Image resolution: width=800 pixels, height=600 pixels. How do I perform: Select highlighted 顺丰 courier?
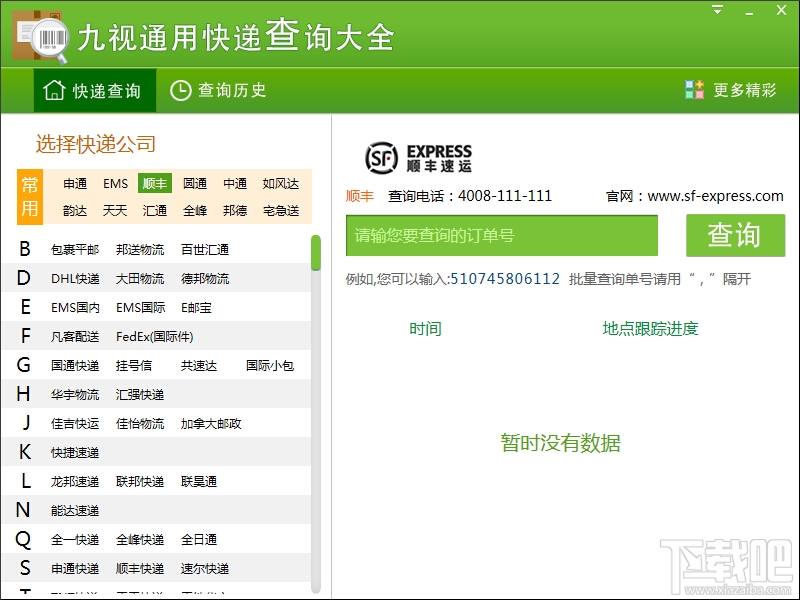(x=155, y=183)
